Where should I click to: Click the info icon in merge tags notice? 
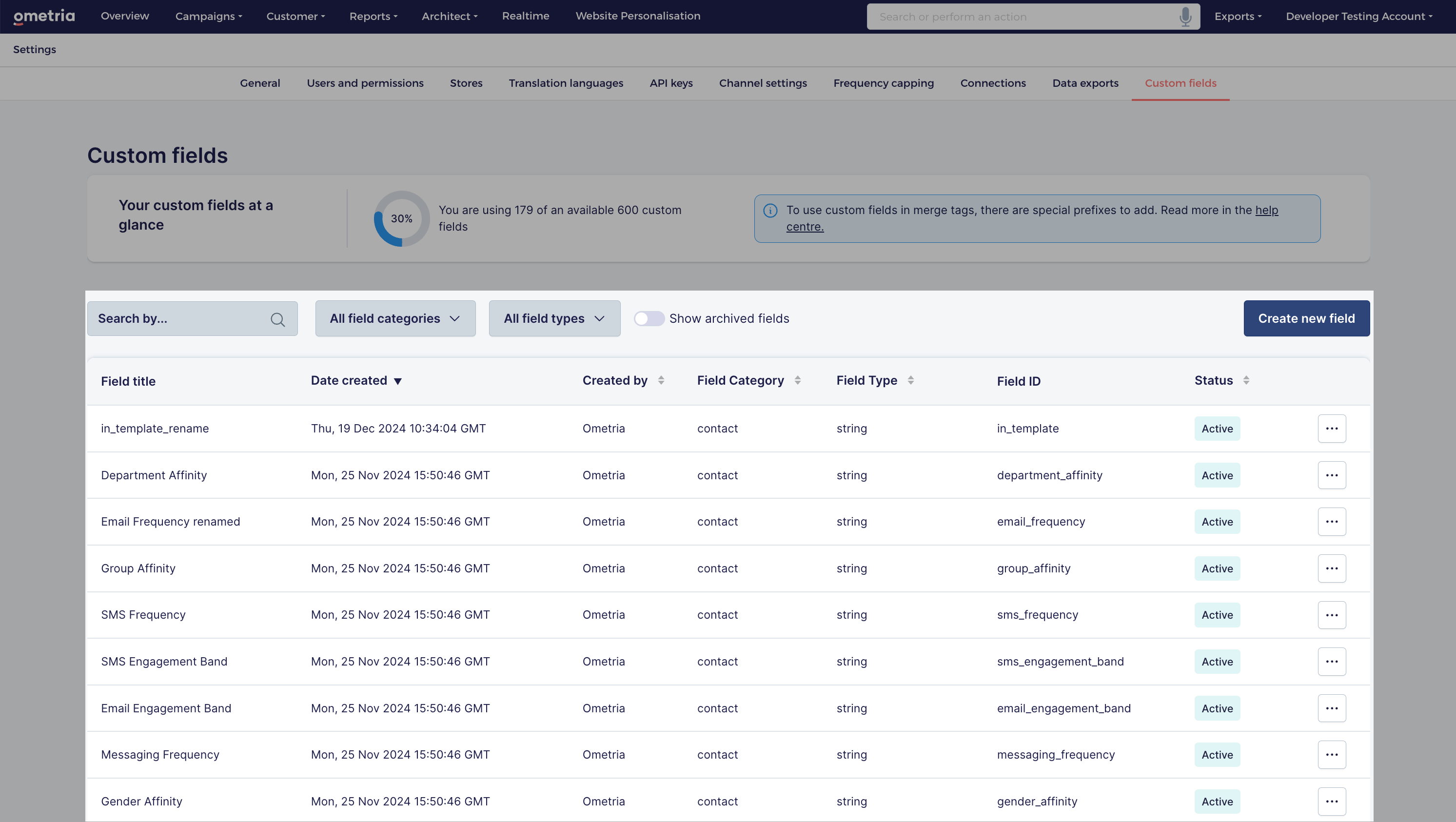770,211
